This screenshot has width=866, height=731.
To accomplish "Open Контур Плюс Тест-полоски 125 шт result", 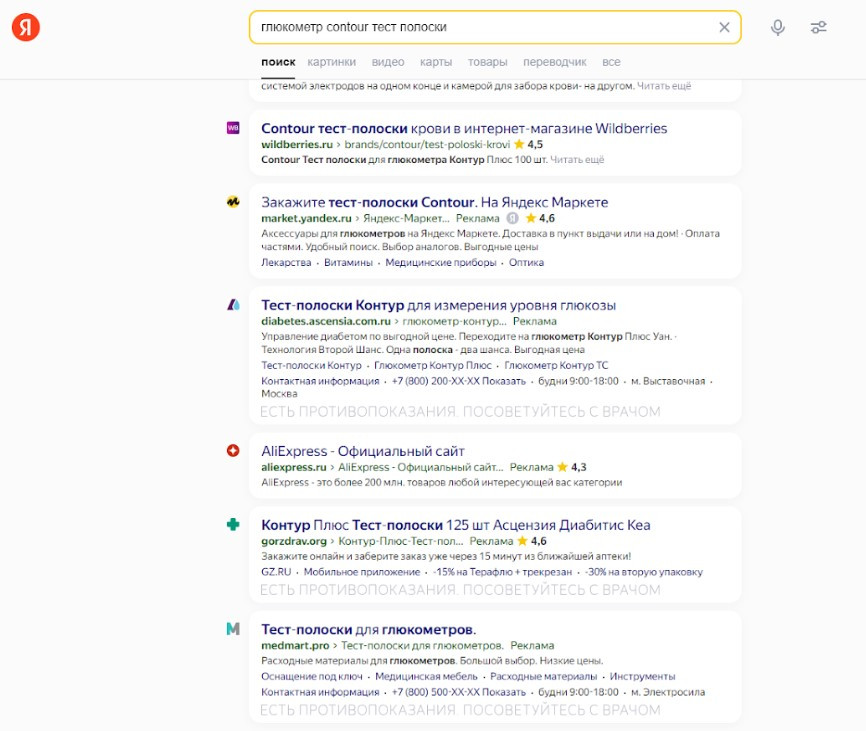I will pos(456,525).
